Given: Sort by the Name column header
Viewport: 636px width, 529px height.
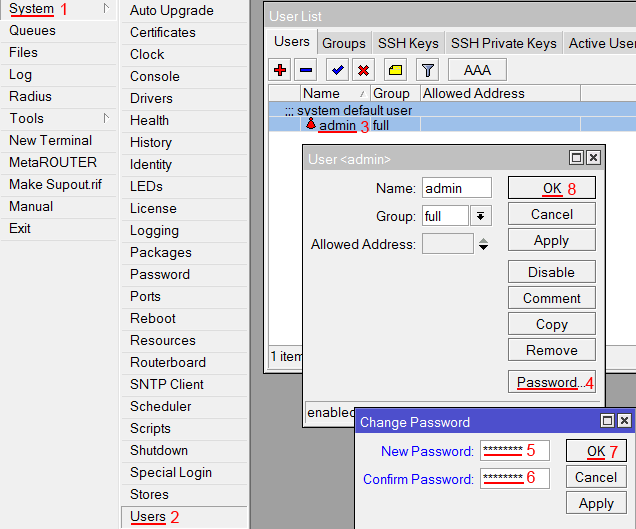Looking at the screenshot, I should pyautogui.click(x=335, y=93).
